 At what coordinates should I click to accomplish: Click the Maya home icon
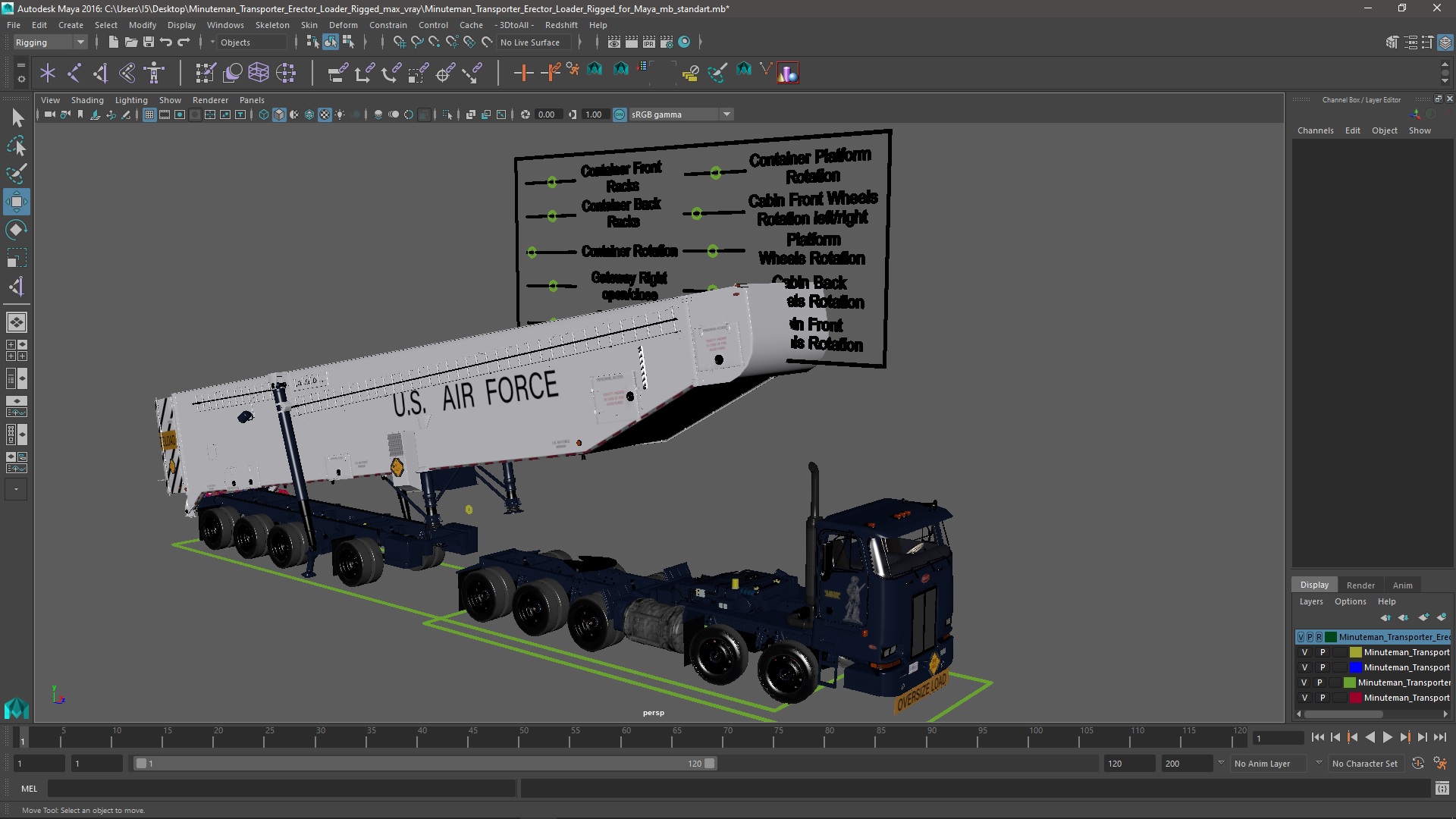[17, 708]
